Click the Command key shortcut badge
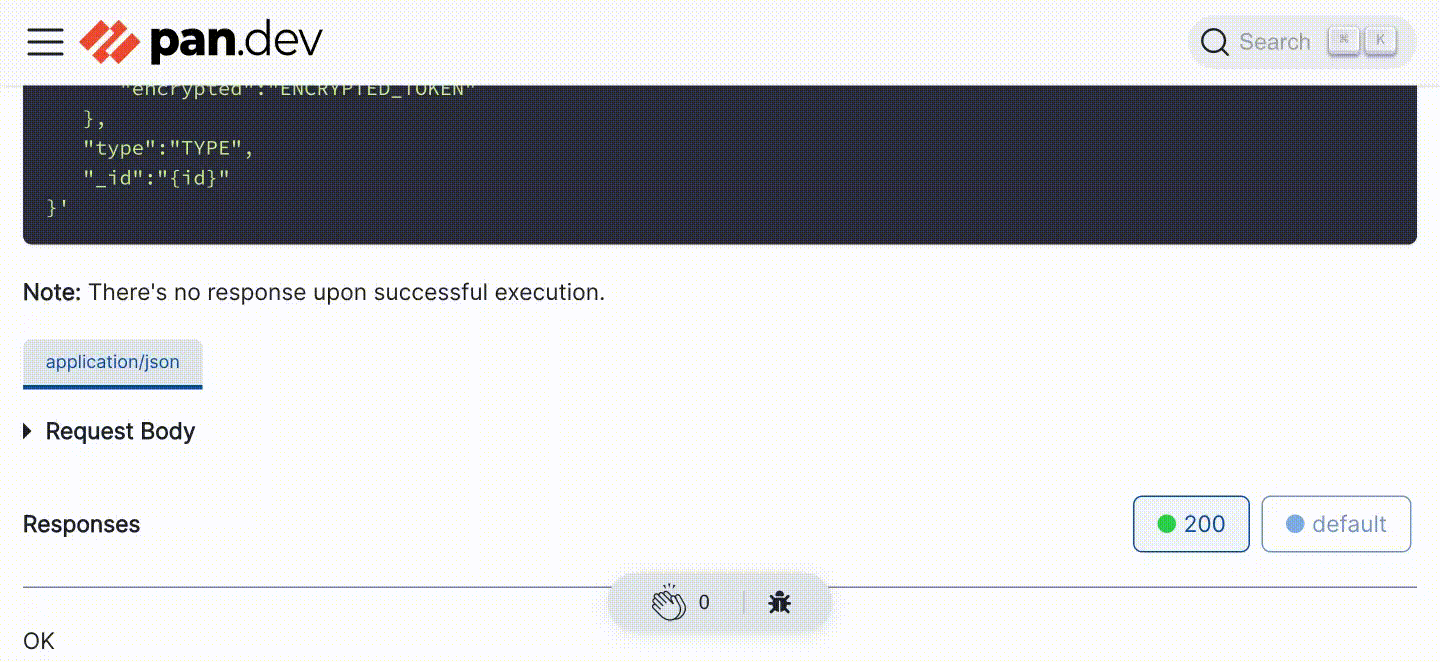This screenshot has width=1440, height=662. (1344, 41)
